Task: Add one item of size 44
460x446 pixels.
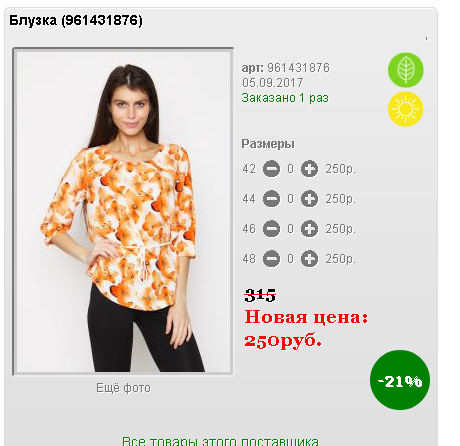Action: [309, 199]
